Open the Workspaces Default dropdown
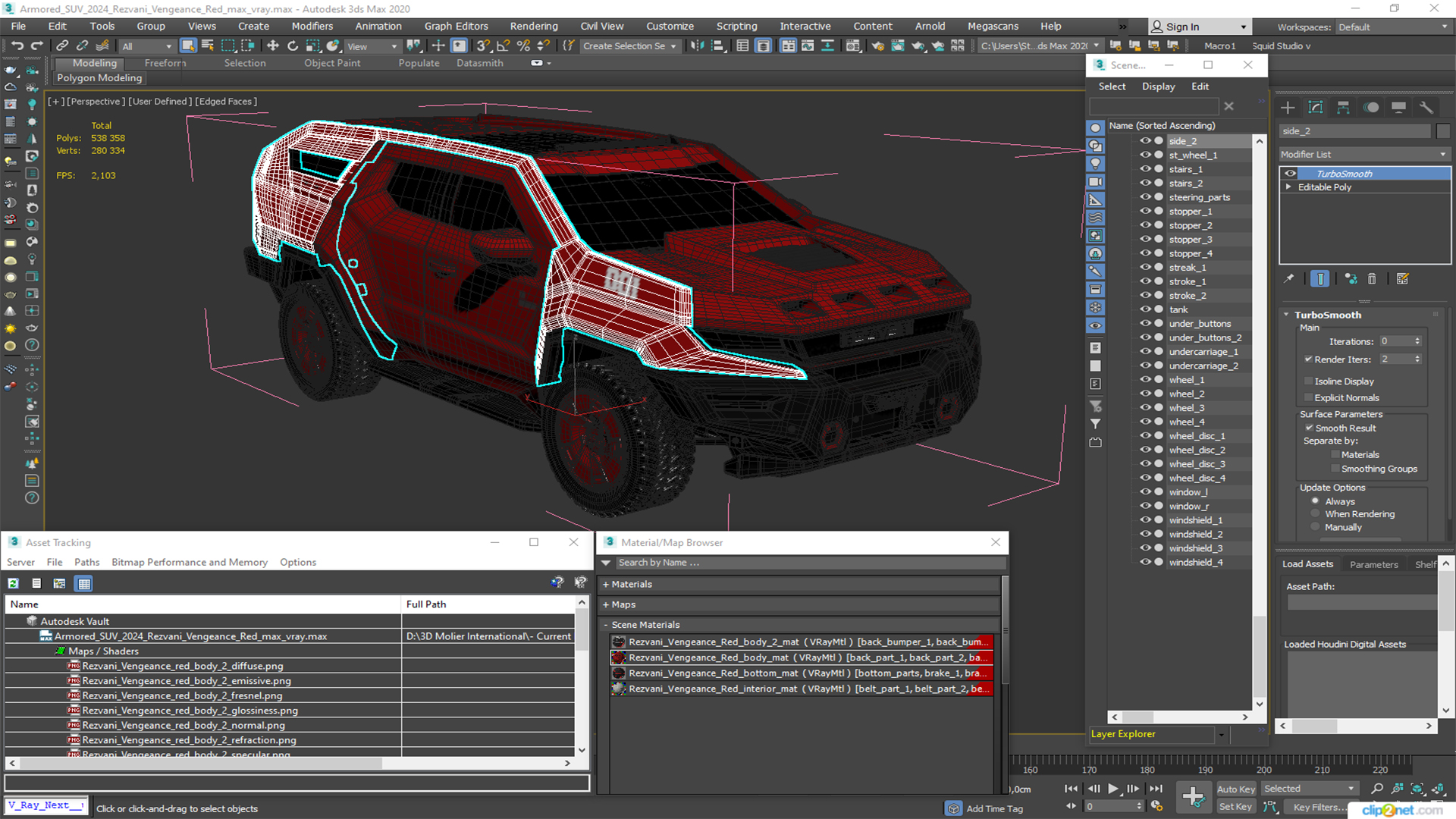This screenshot has height=819, width=1456. pyautogui.click(x=1392, y=27)
